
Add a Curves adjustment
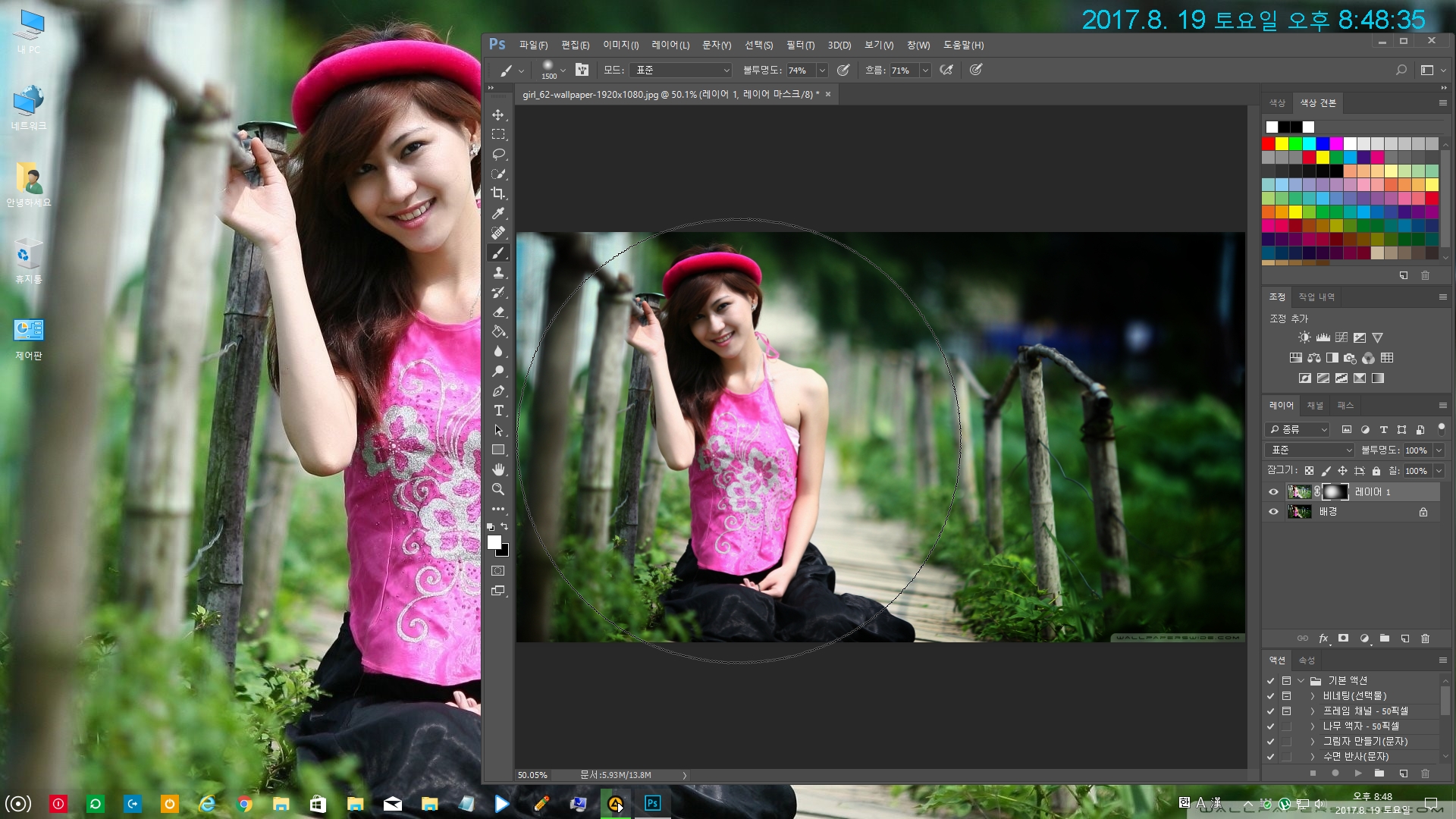pyautogui.click(x=1341, y=337)
